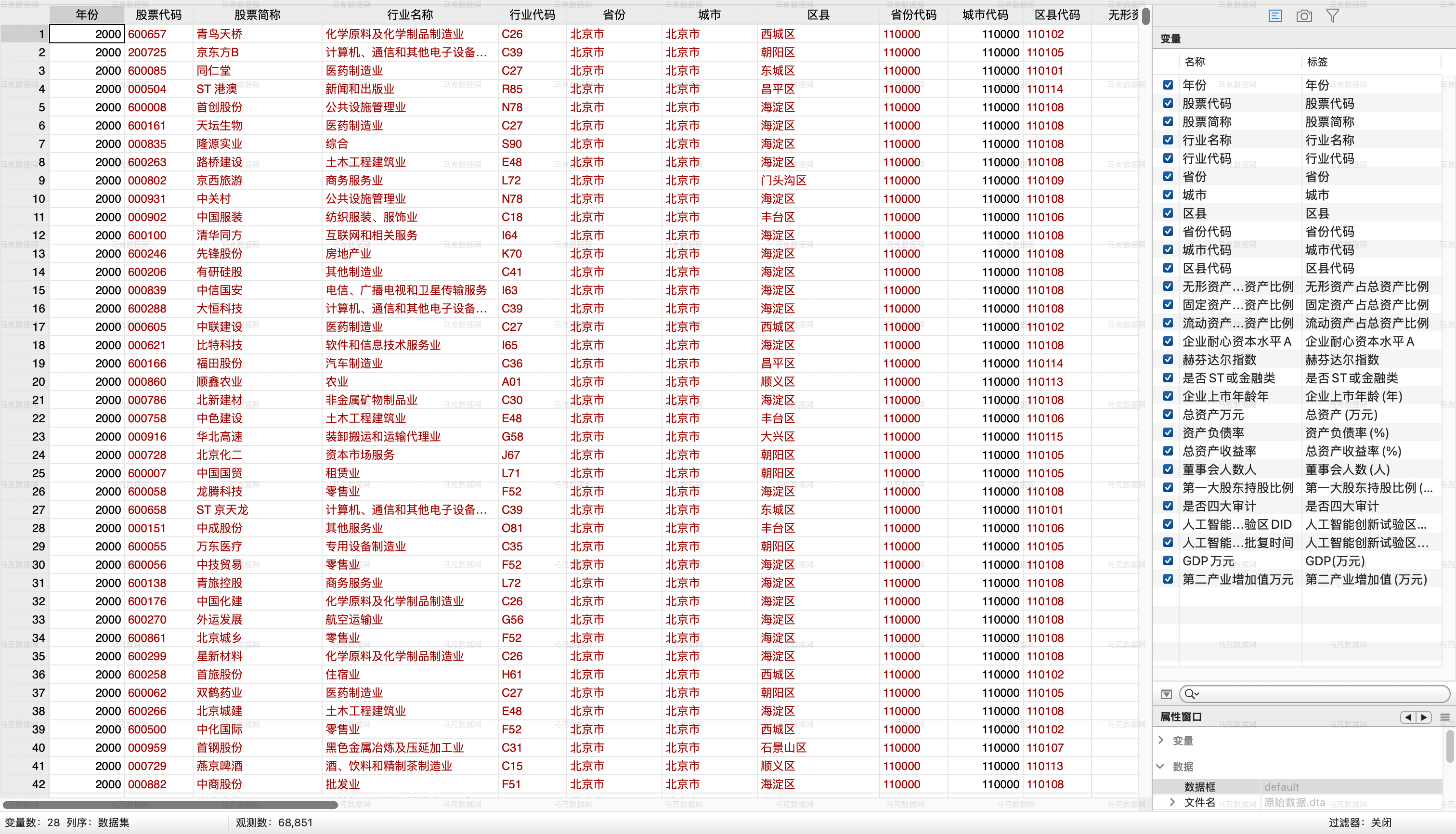Viewport: 1456px width, 834px height.
Task: Select row number 20 header
Action: [x=25, y=382]
